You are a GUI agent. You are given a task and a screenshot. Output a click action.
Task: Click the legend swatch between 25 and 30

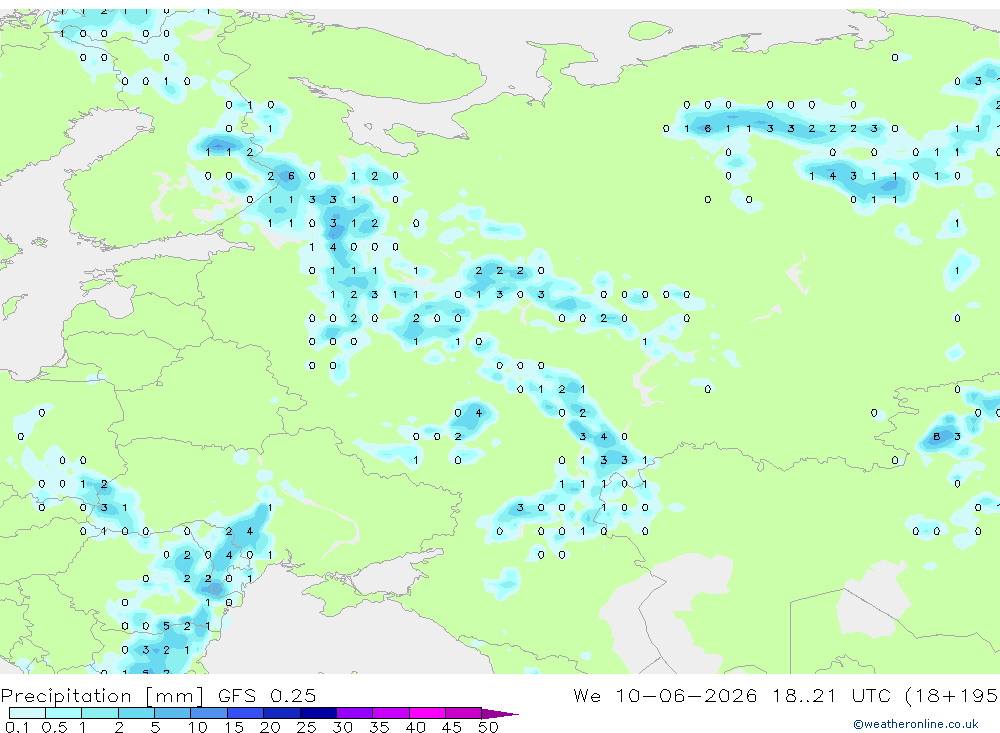318,713
